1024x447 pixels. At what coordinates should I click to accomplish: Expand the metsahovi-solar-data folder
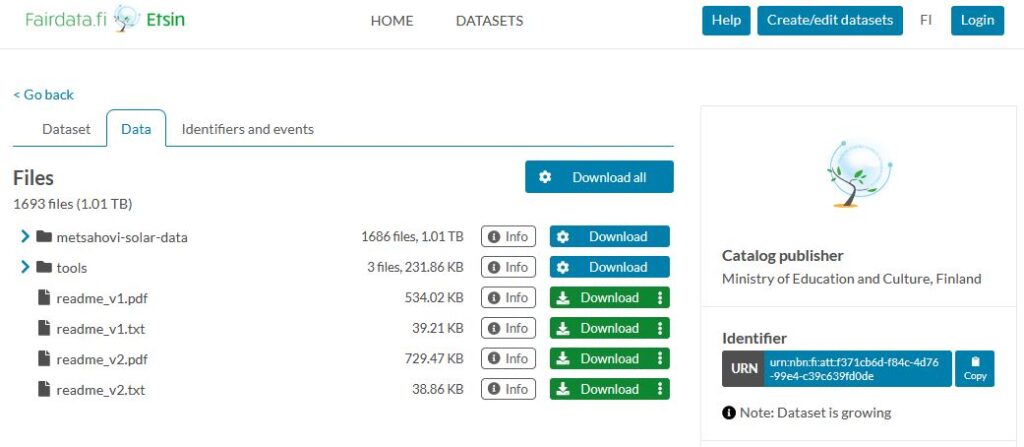point(25,237)
